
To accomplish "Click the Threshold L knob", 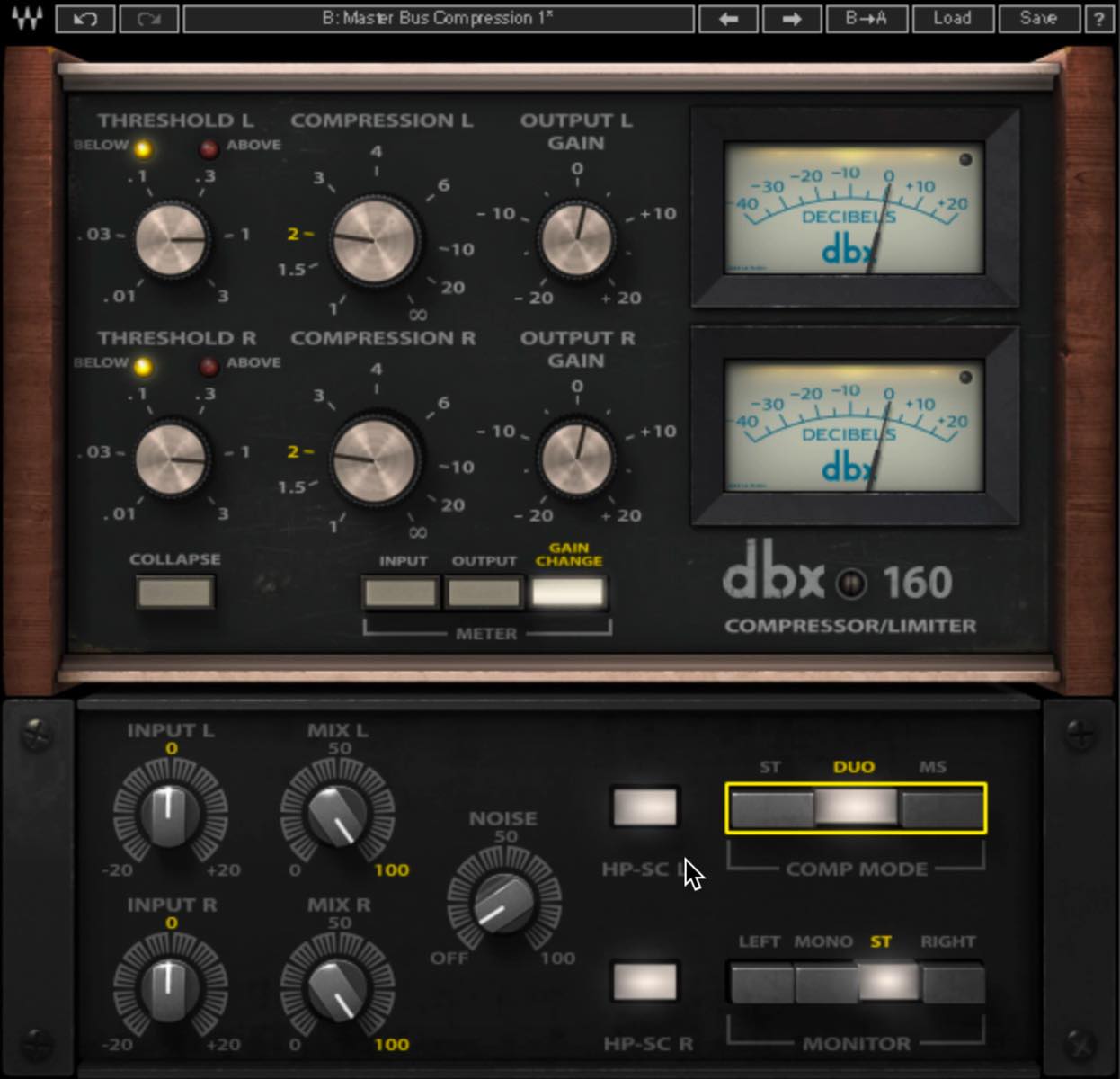I will pyautogui.click(x=171, y=240).
